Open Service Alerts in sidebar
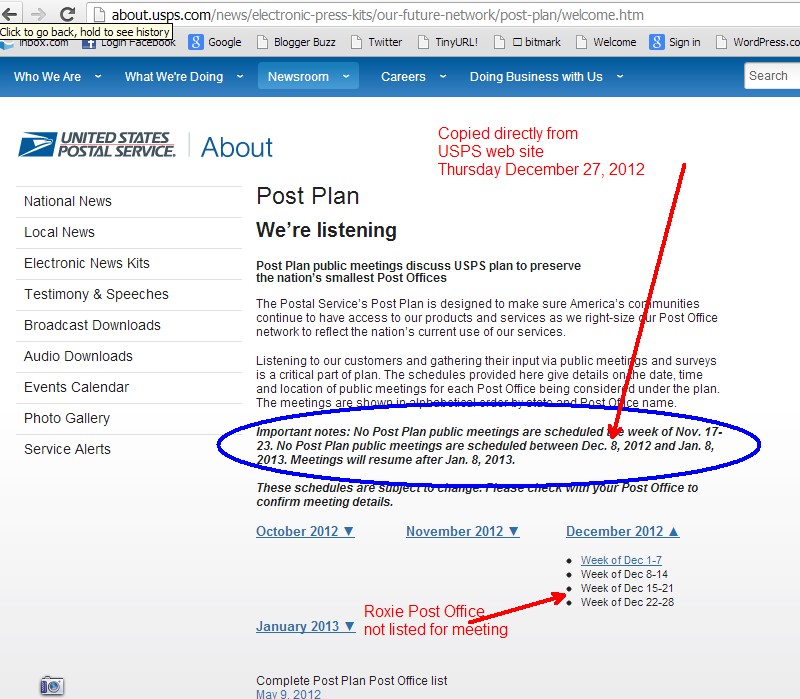The width and height of the screenshot is (800, 699). 67,449
